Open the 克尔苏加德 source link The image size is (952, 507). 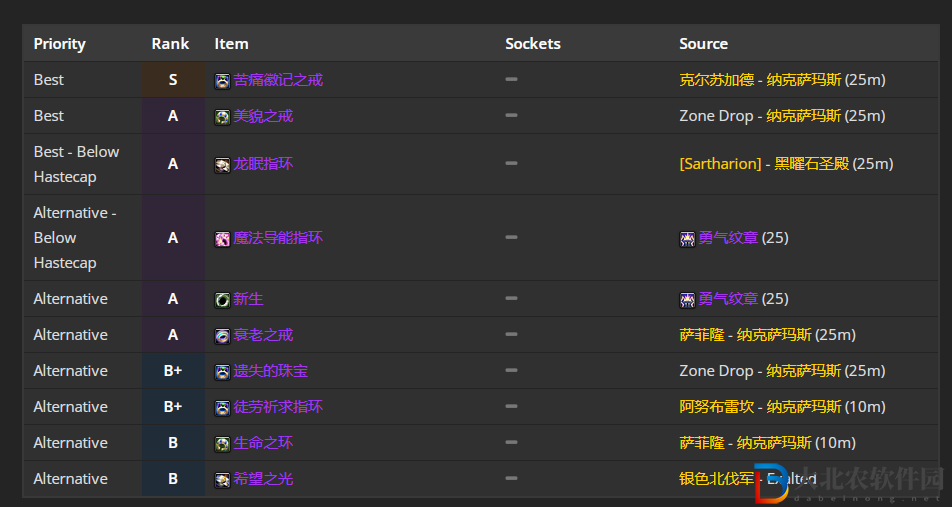point(716,80)
